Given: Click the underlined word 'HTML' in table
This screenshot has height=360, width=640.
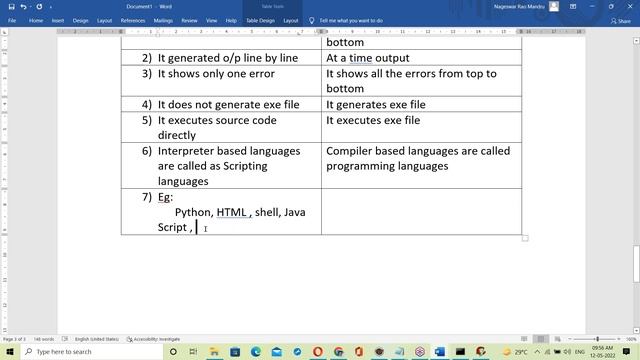Looking at the screenshot, I should pyautogui.click(x=231, y=212).
